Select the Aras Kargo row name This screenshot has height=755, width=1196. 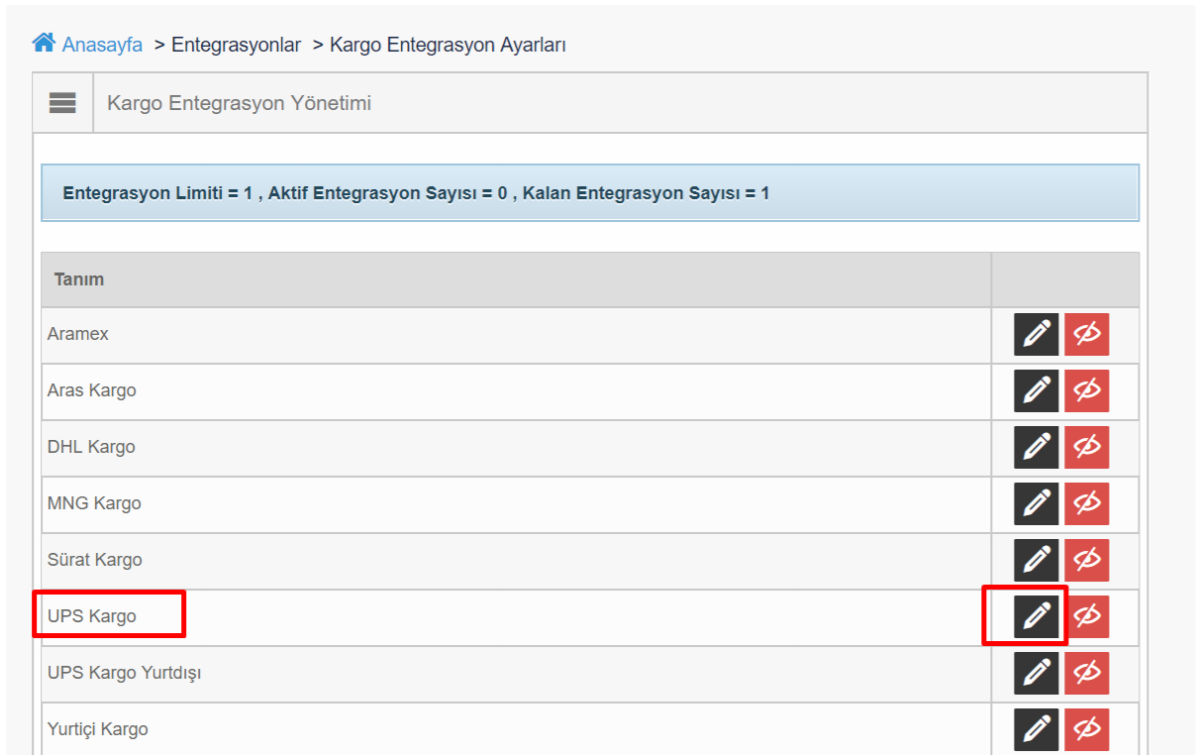(92, 390)
